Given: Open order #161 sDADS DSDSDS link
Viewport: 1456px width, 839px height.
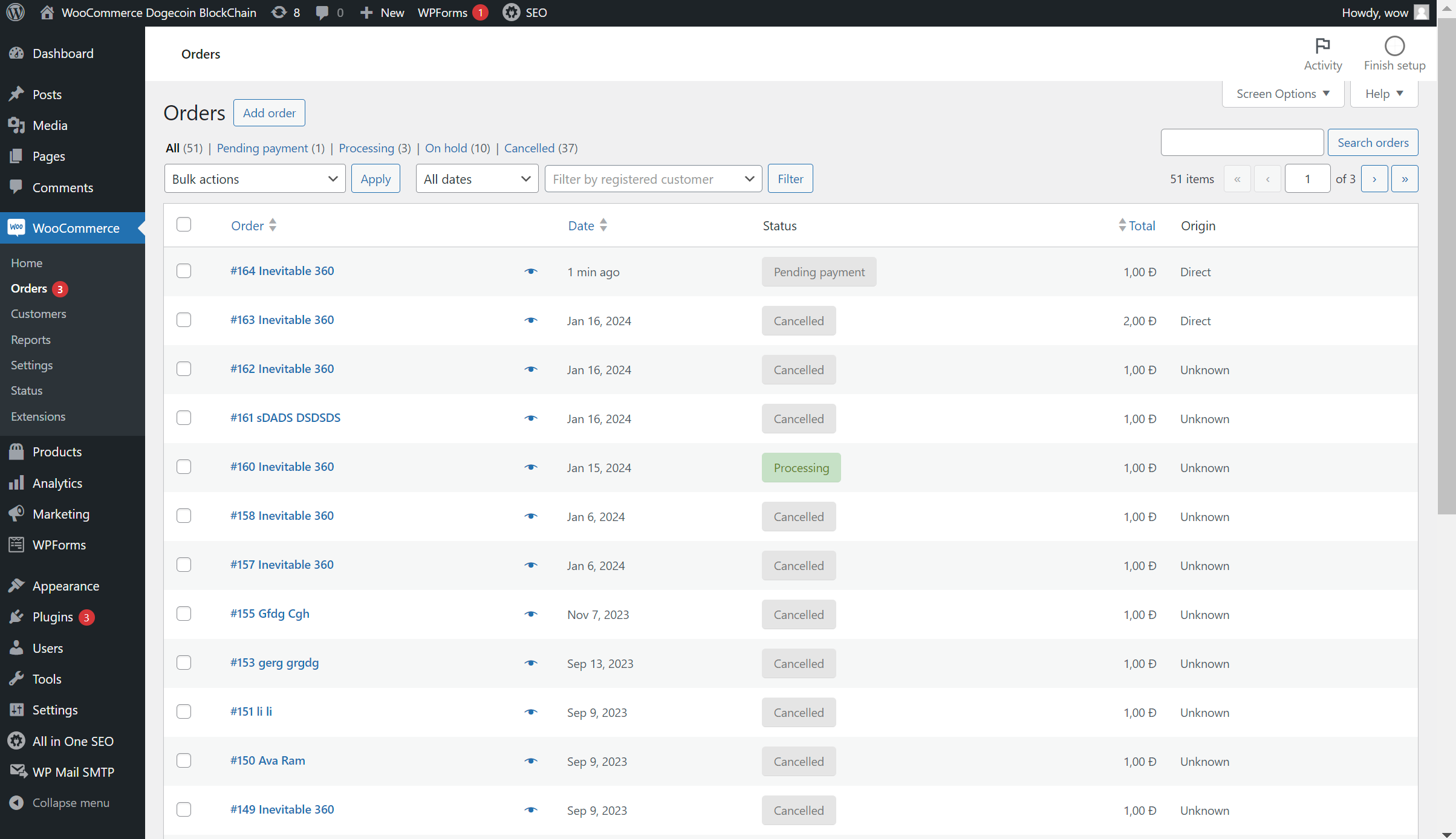Looking at the screenshot, I should pyautogui.click(x=285, y=418).
